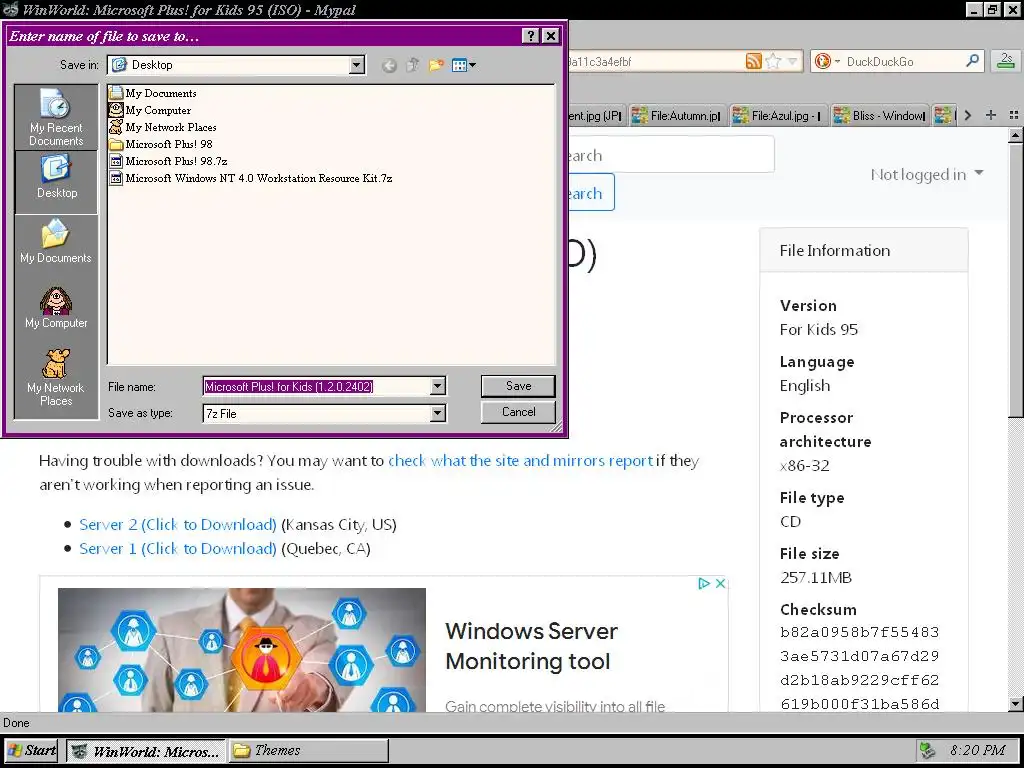The image size is (1024, 768).
Task: Switch to the Bliss - Windows tab
Action: 880,116
